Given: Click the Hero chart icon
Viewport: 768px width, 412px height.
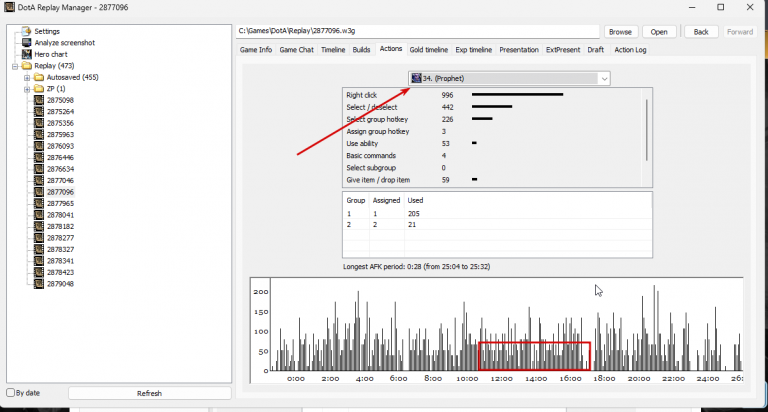Looking at the screenshot, I should pyautogui.click(x=26, y=54).
